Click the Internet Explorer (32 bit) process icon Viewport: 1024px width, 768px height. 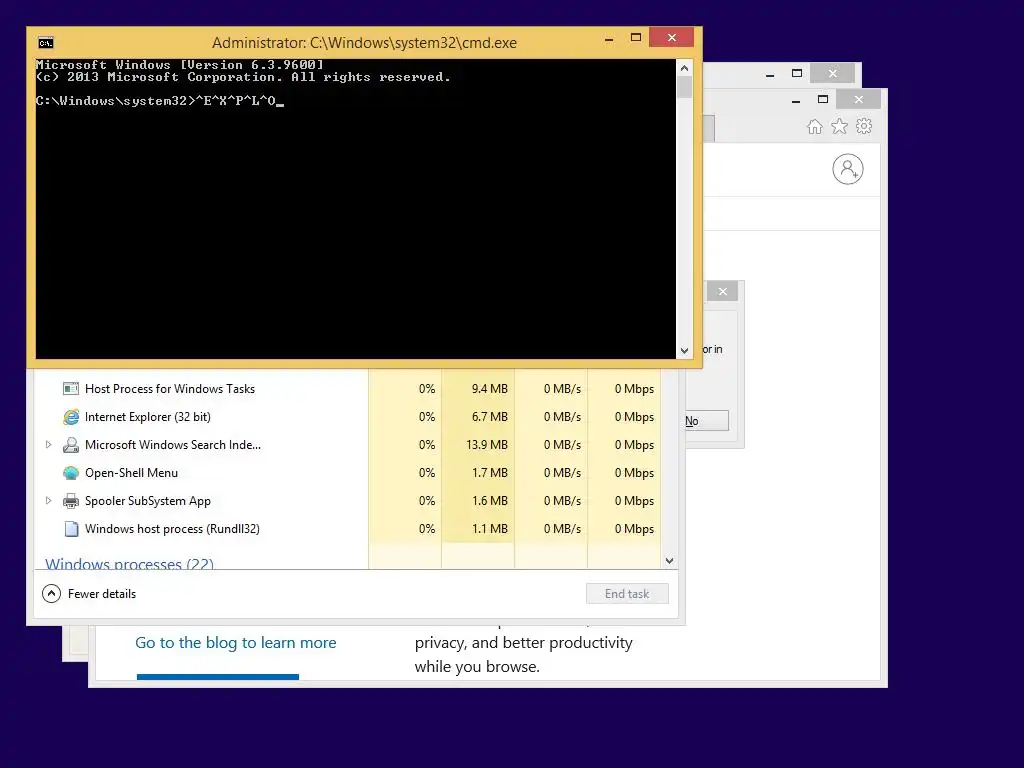click(x=71, y=417)
